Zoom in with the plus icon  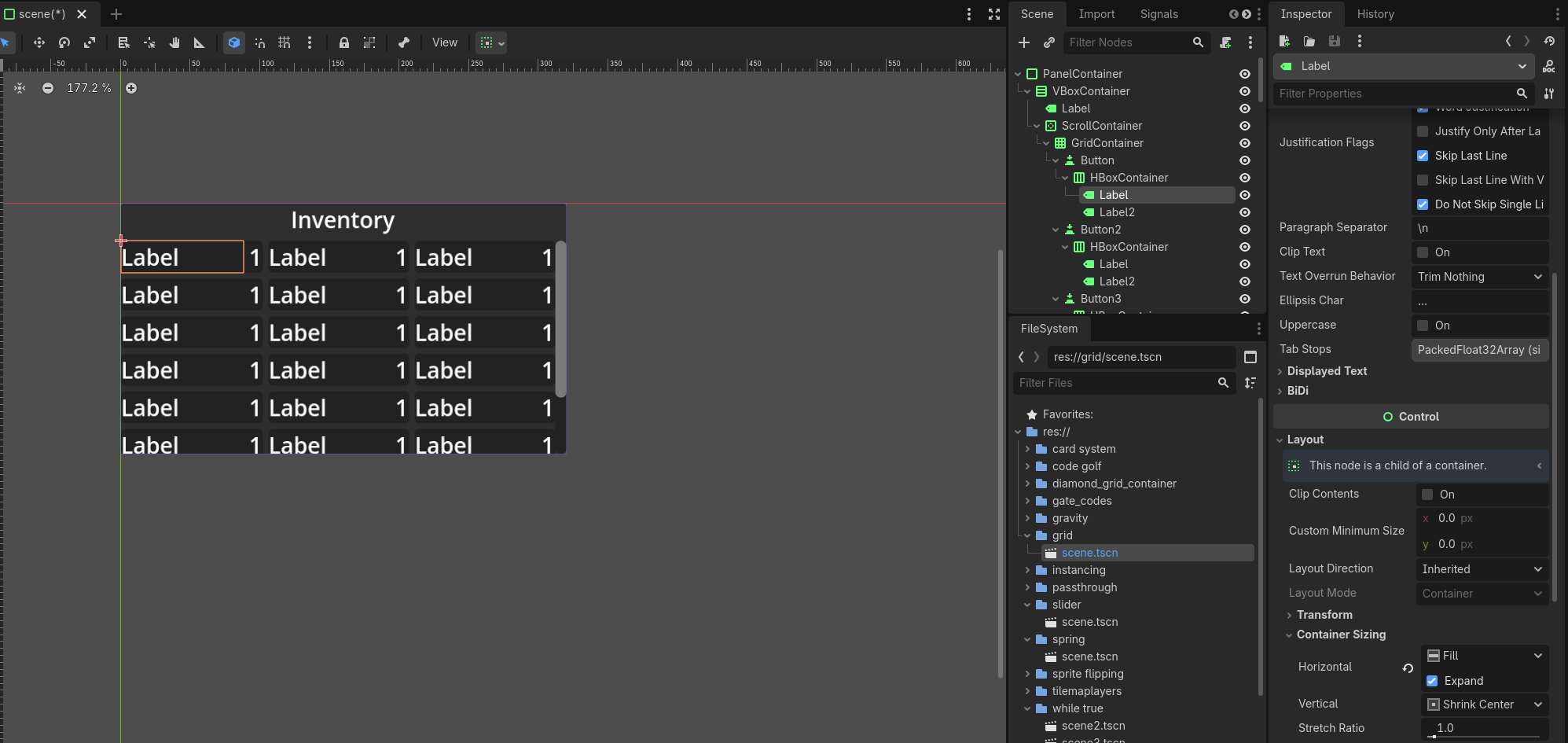point(131,88)
